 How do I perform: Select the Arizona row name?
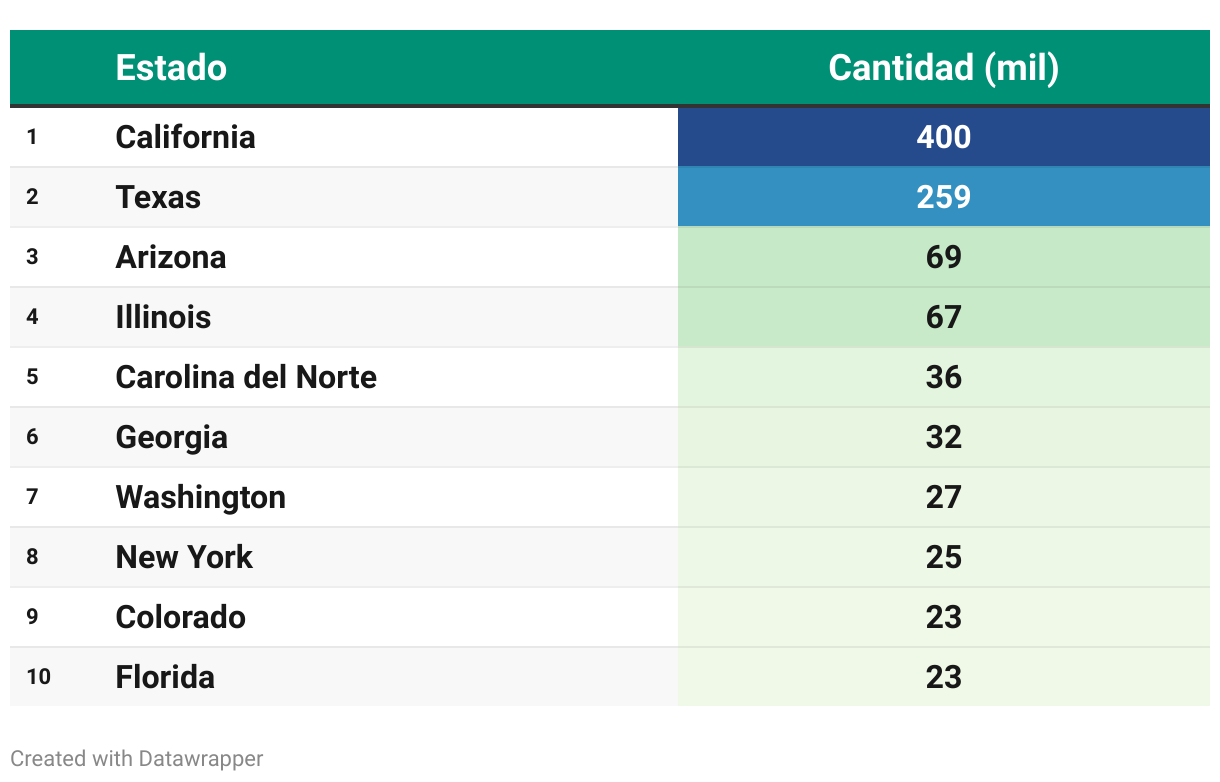click(171, 257)
